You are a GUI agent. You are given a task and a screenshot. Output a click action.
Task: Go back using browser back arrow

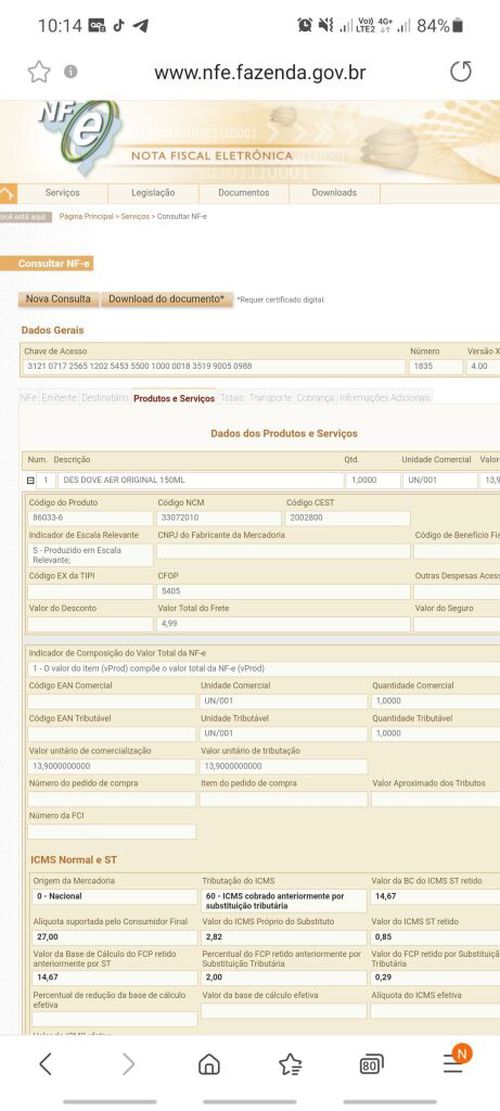[x=45, y=1064]
